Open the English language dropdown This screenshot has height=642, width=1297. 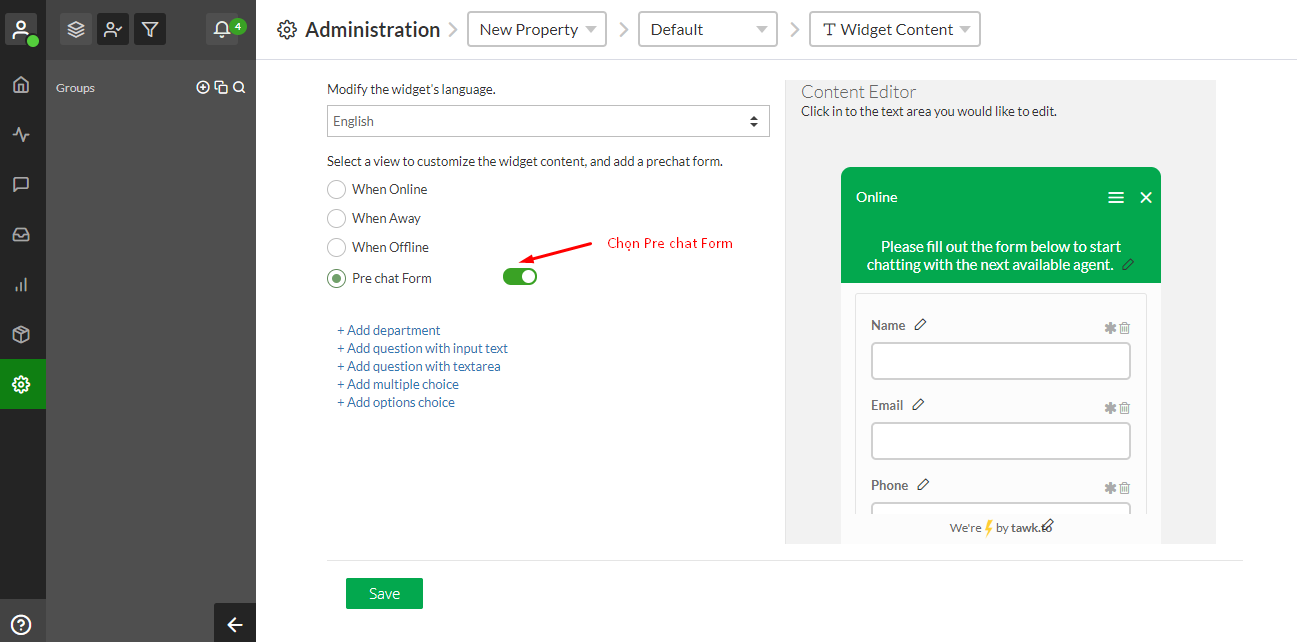tap(548, 121)
